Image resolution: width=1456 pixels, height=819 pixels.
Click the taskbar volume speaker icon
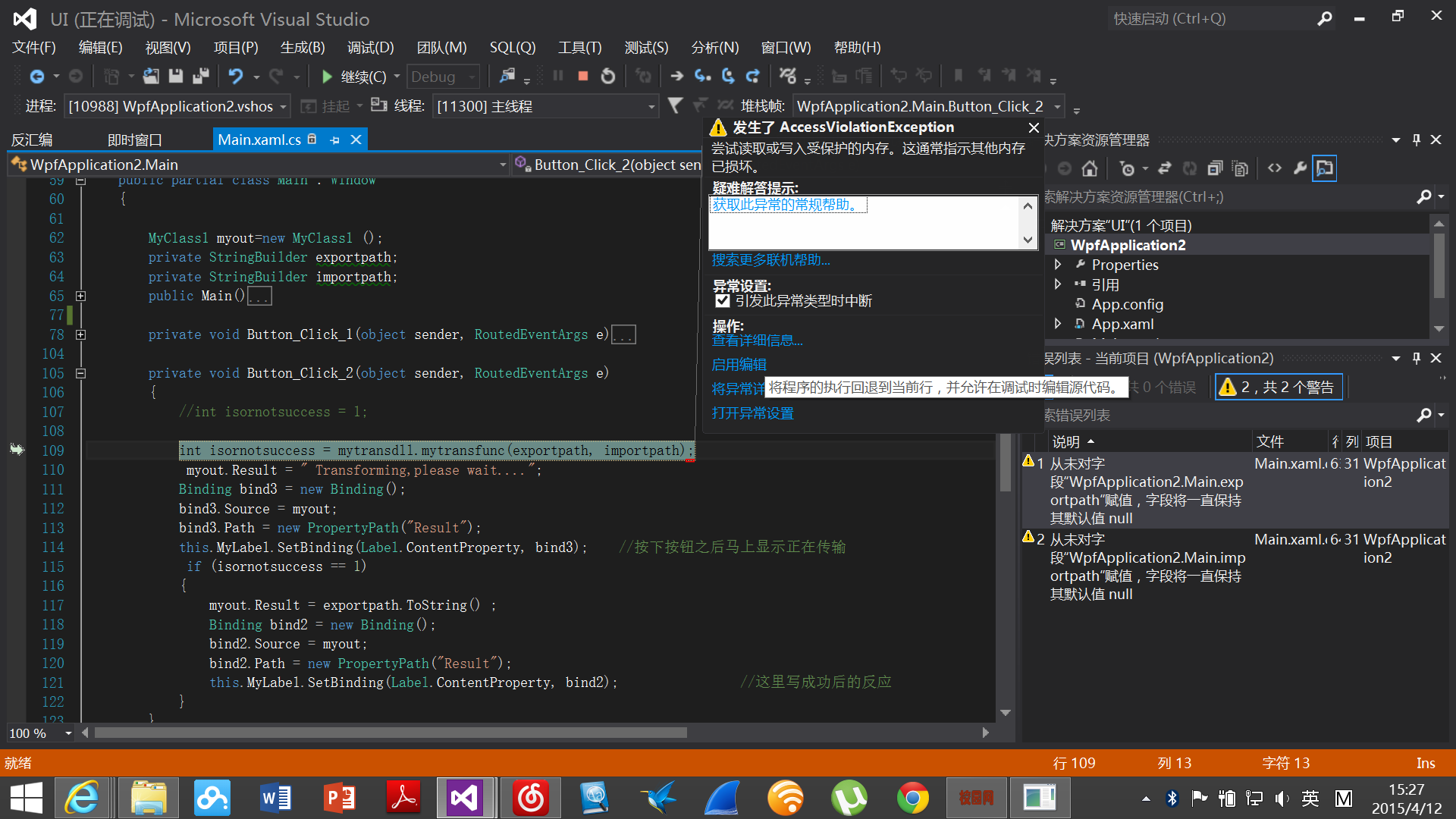(x=1282, y=798)
